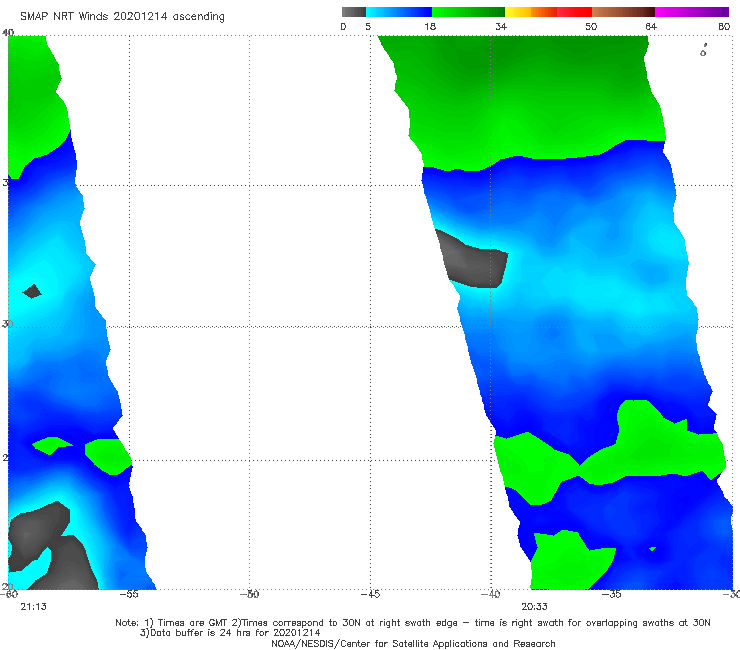Click the 'Data buffer is 24 hrs' note
This screenshot has width=740, height=650.
230,633
